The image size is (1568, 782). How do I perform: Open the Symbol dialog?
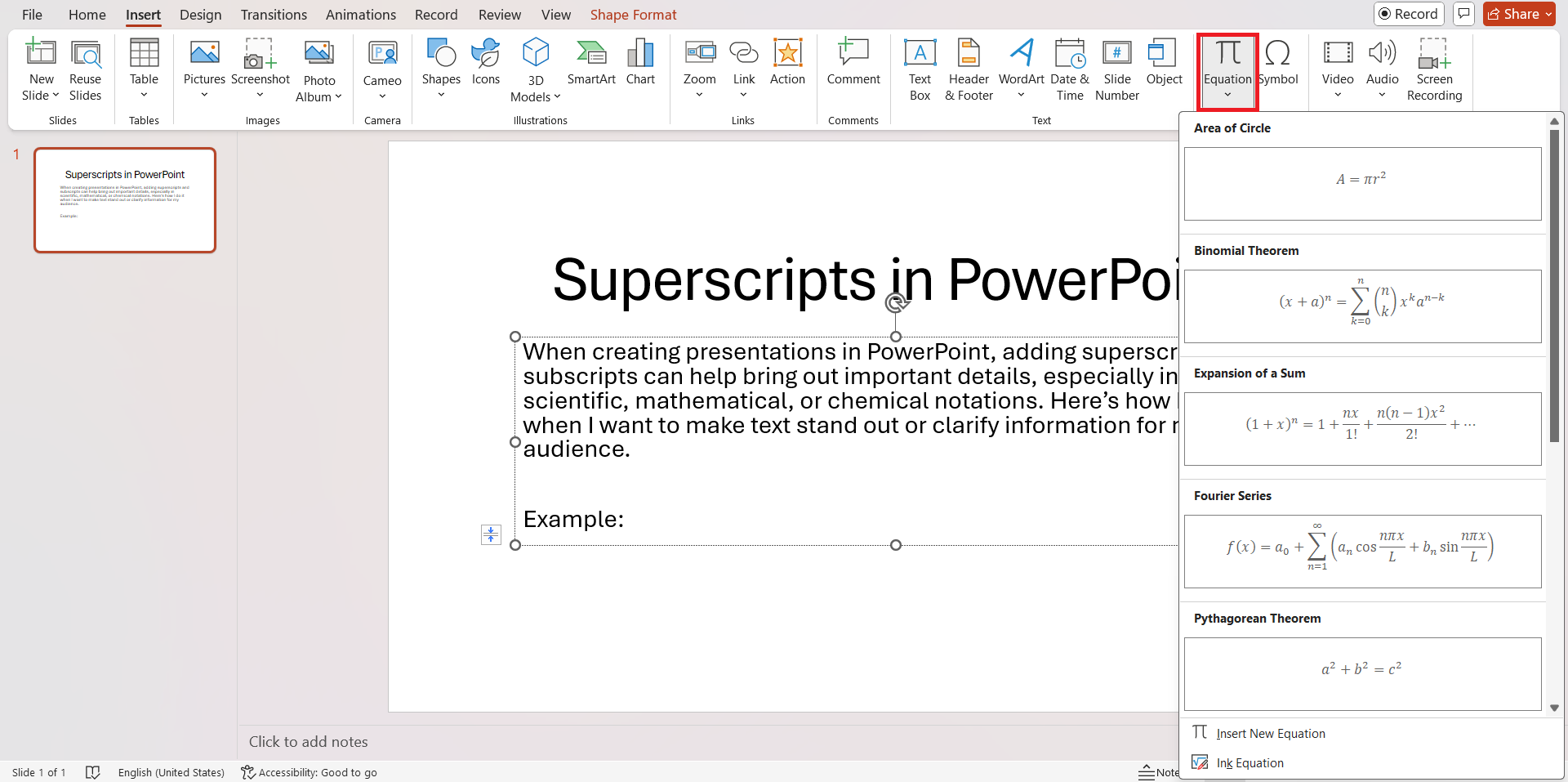(x=1278, y=62)
